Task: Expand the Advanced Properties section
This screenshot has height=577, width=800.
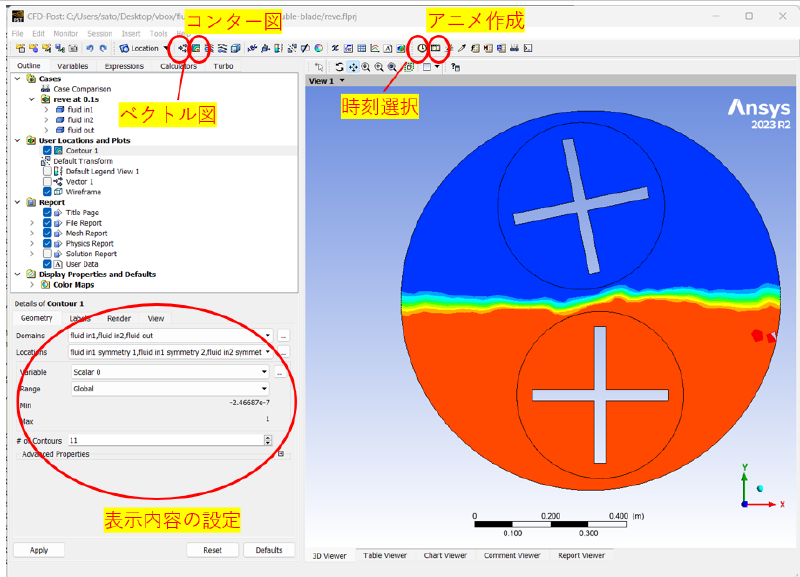Action: coord(281,454)
